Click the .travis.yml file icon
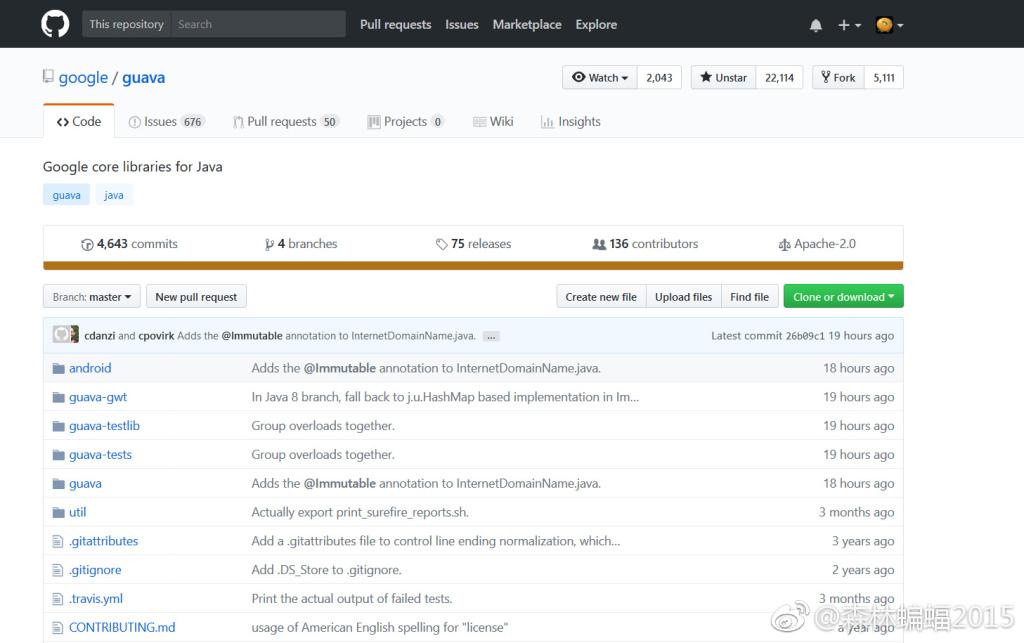Screen dimensions: 1024x643 tap(57, 599)
